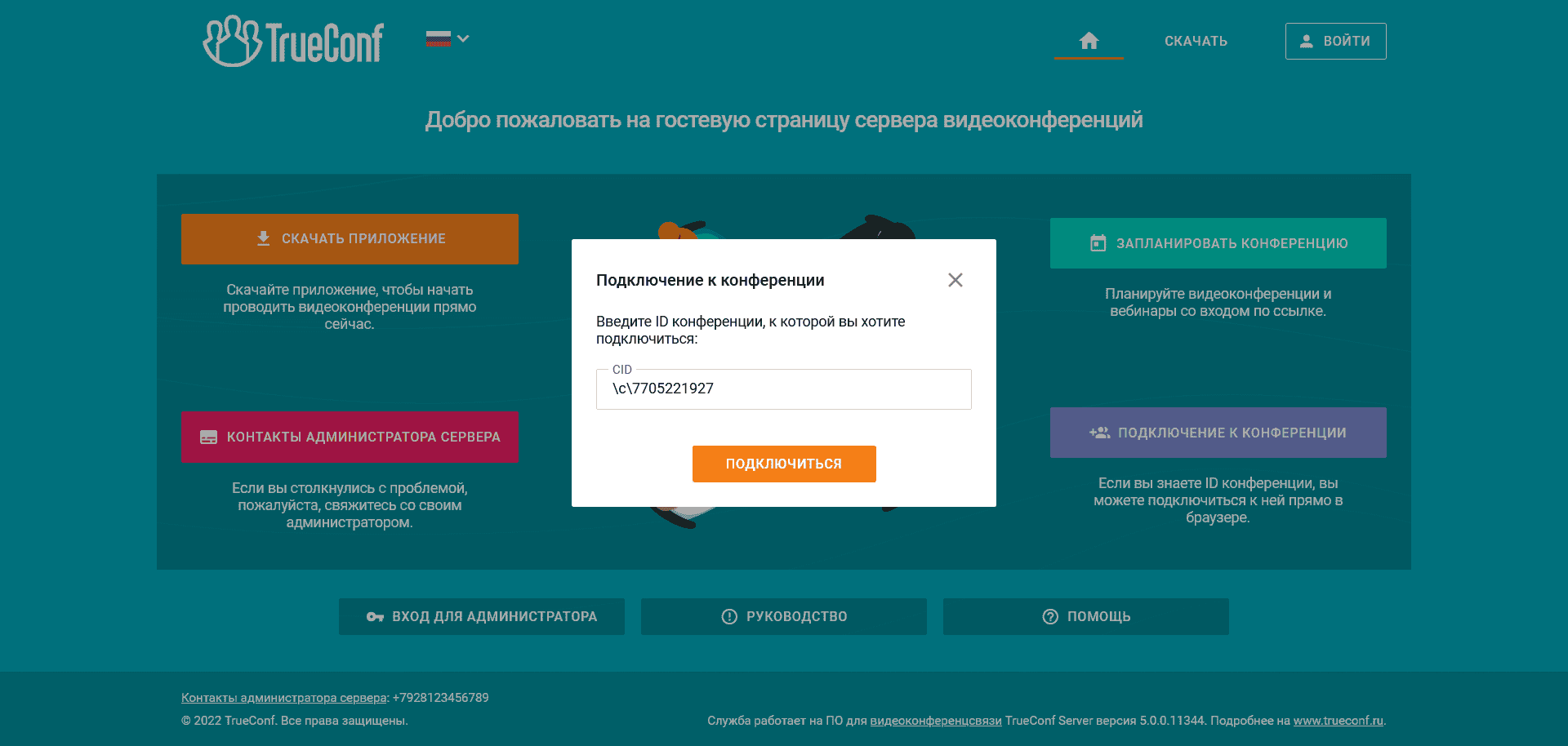Viewport: 1568px width, 746px height.
Task: Close the conference connection dialog
Action: point(955,280)
